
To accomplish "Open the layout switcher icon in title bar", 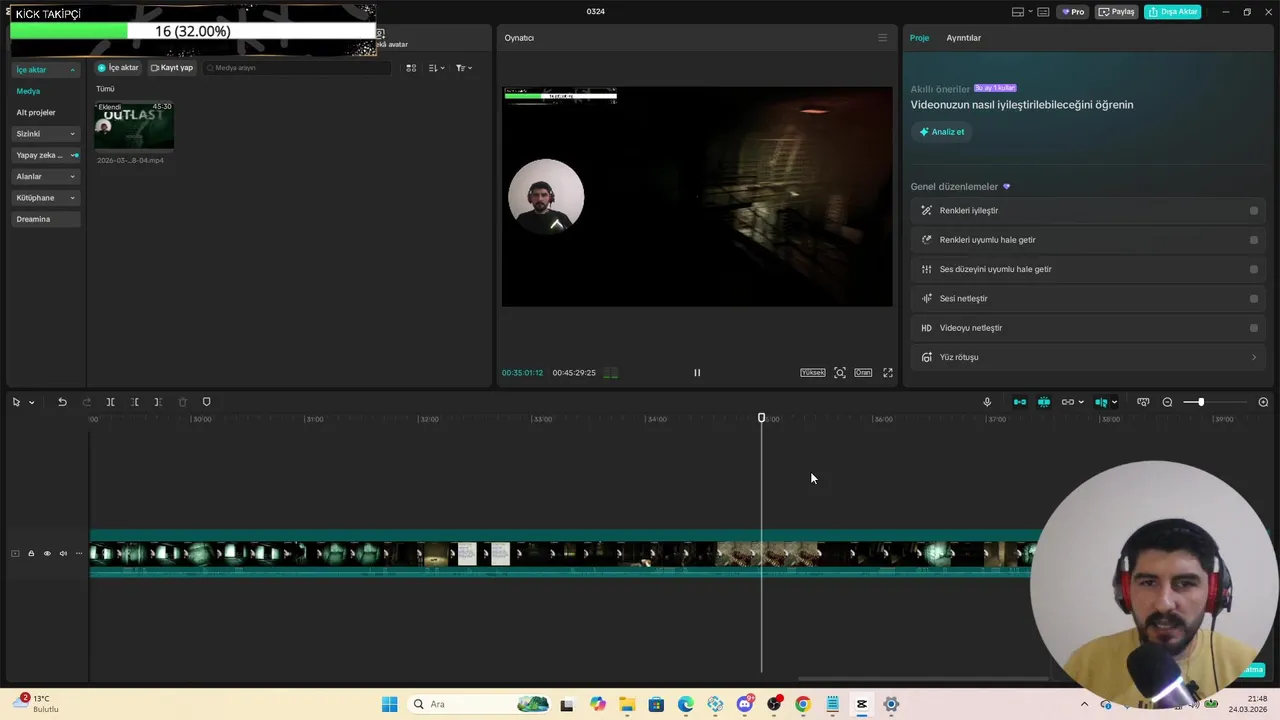I will 1018,12.
